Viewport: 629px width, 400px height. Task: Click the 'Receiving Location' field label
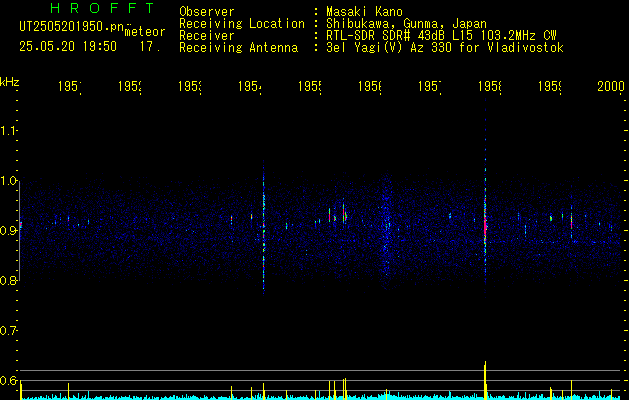[x=242, y=24]
